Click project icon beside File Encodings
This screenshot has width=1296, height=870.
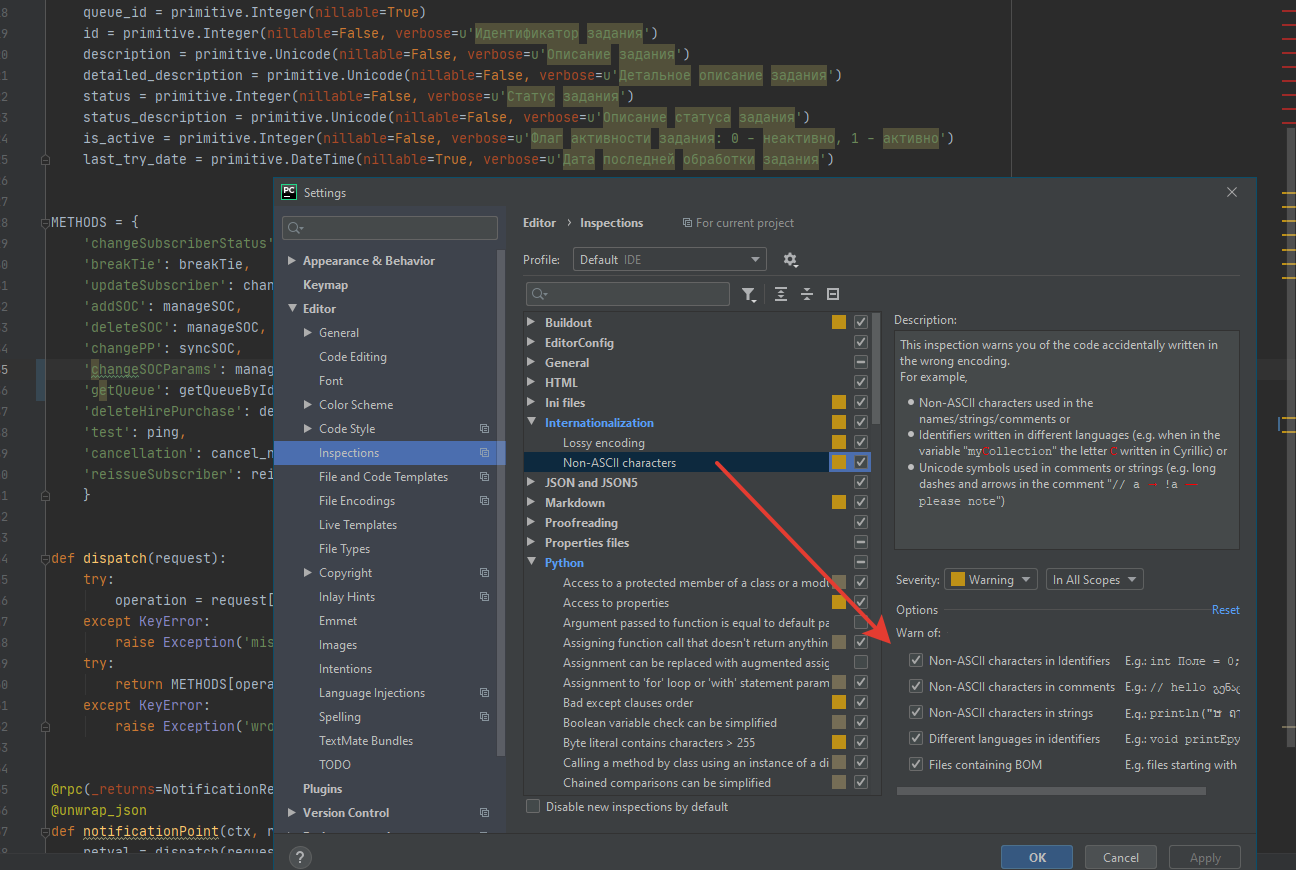(x=484, y=501)
